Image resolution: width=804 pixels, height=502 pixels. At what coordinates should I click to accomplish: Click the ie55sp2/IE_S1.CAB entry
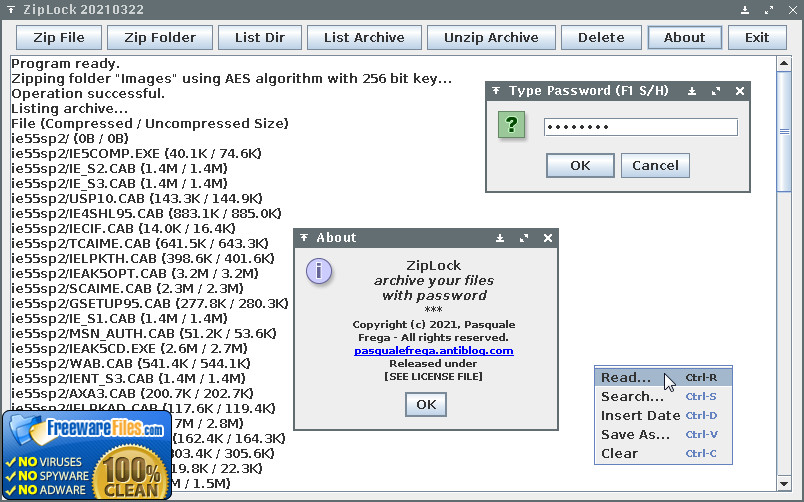[x=119, y=318]
